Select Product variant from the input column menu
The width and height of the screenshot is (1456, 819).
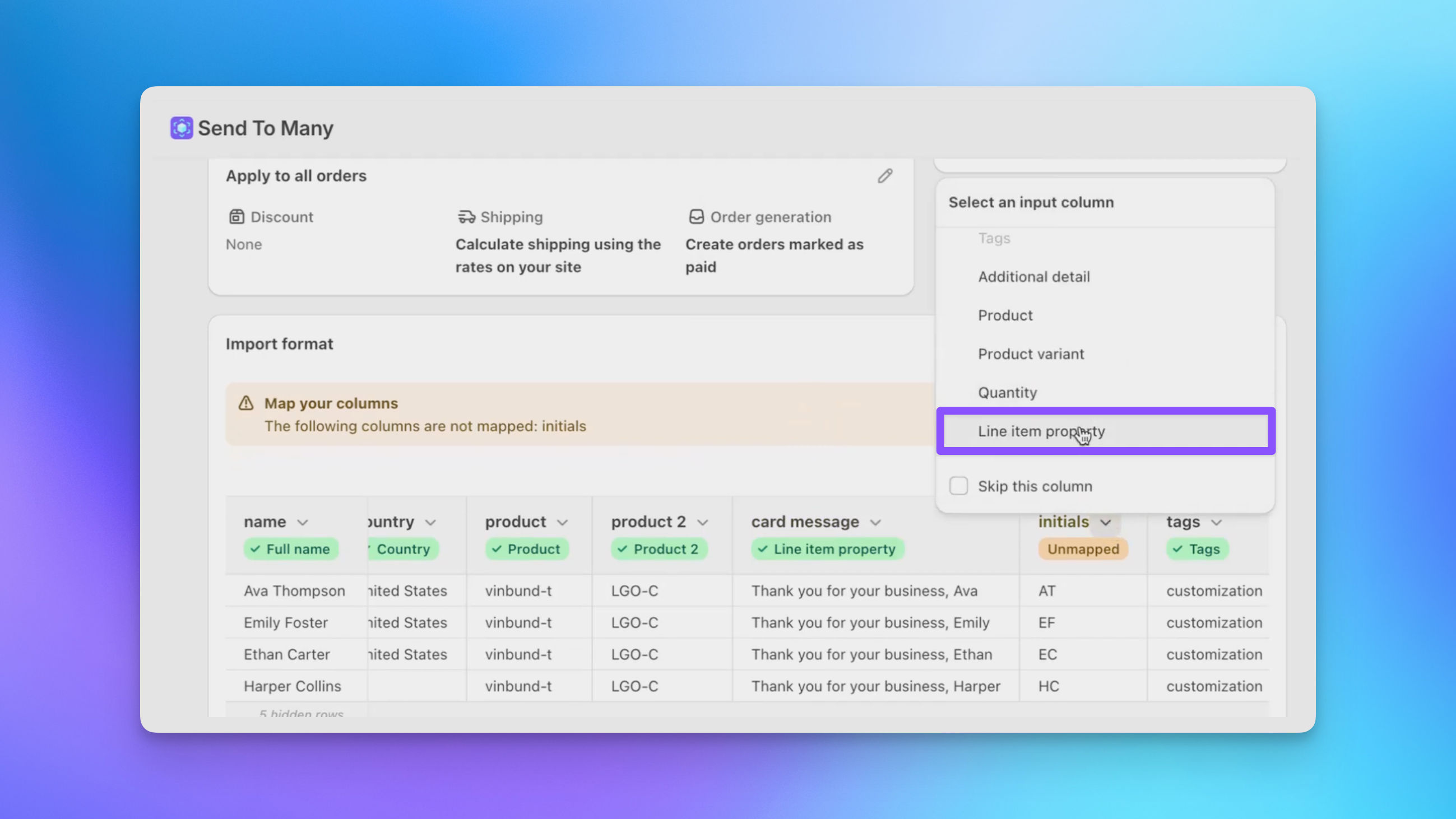[1031, 354]
